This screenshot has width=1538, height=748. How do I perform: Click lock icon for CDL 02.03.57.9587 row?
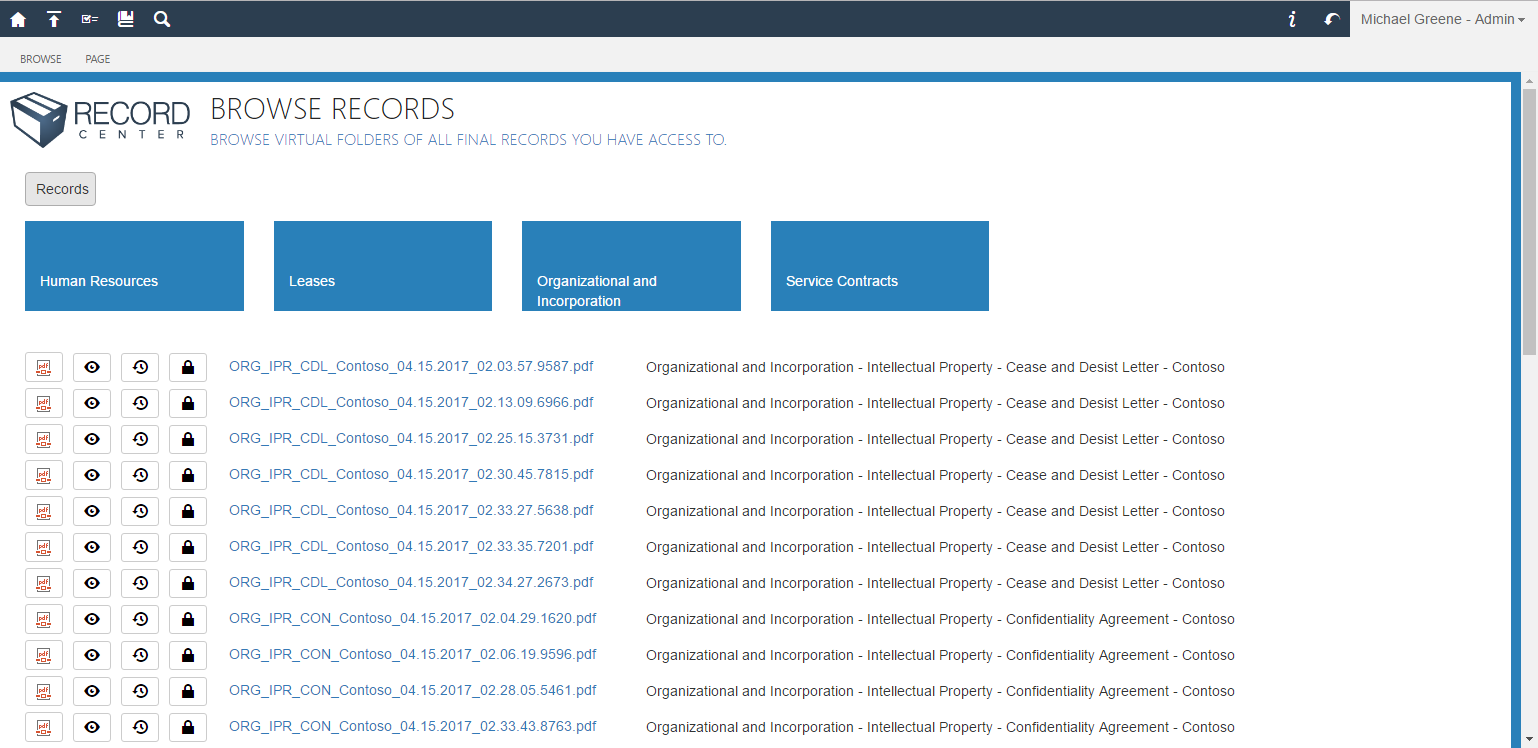click(188, 368)
